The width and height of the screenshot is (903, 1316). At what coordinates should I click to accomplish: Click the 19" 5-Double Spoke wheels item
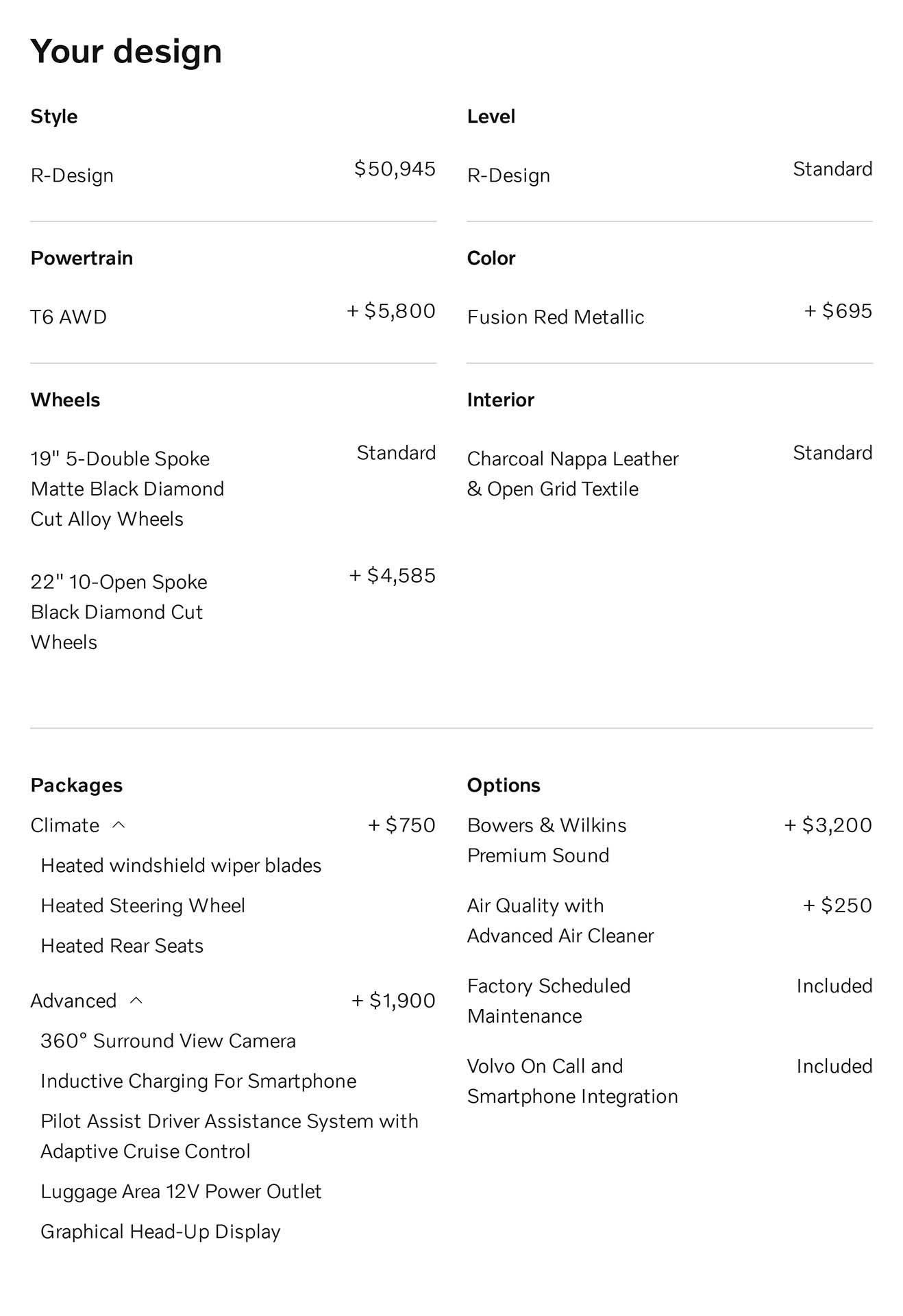click(x=127, y=489)
